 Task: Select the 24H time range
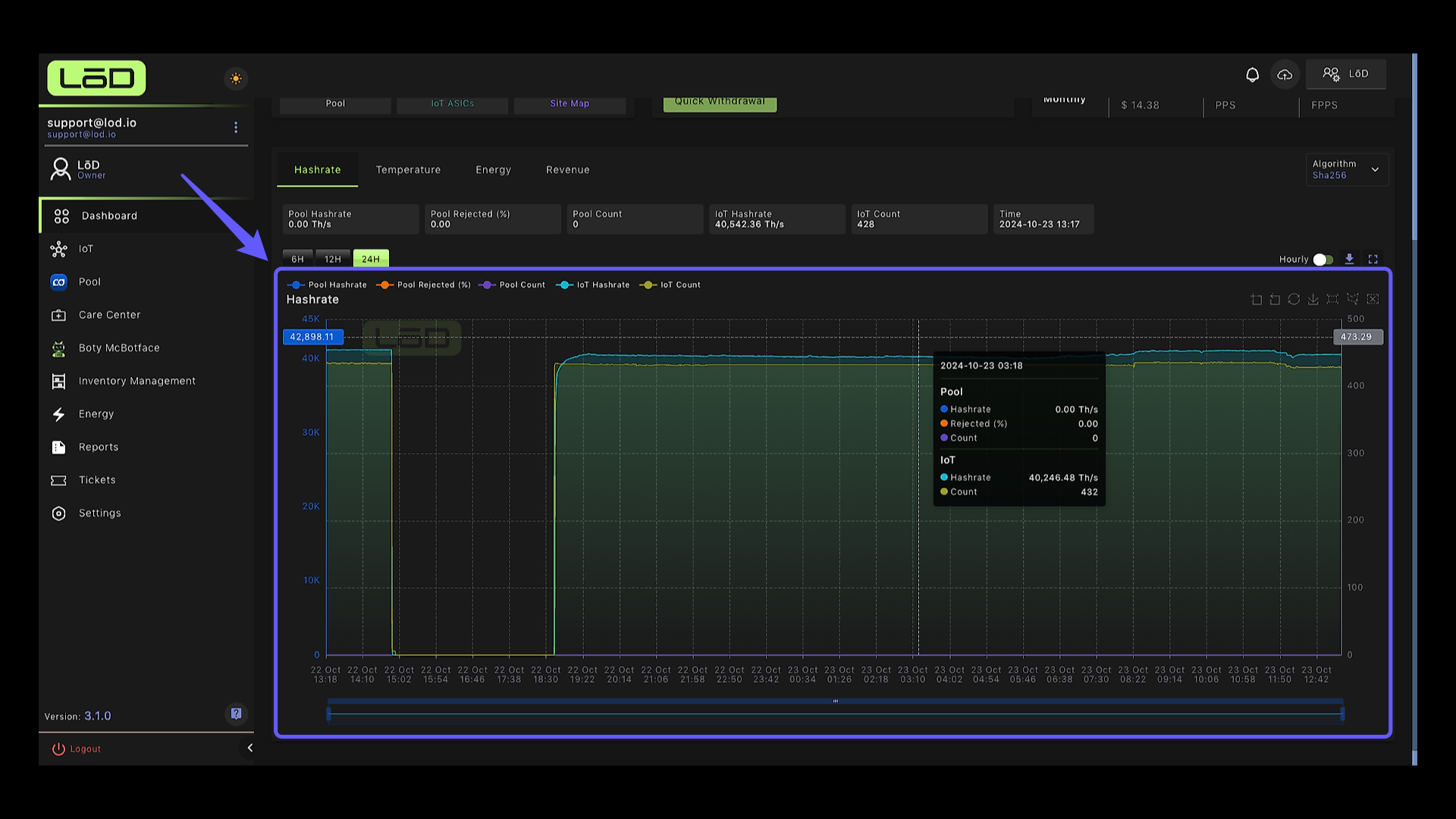(371, 259)
